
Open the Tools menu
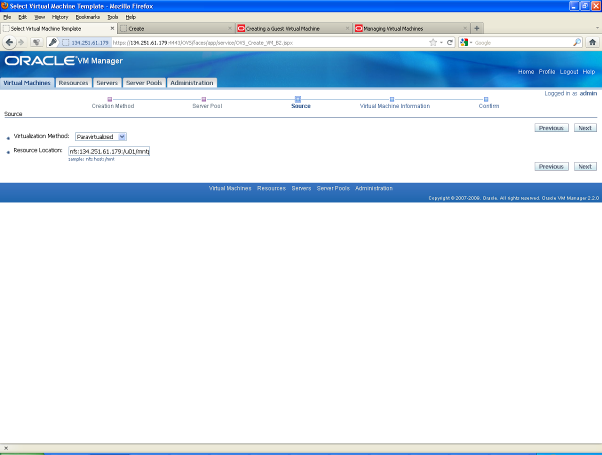[112, 17]
